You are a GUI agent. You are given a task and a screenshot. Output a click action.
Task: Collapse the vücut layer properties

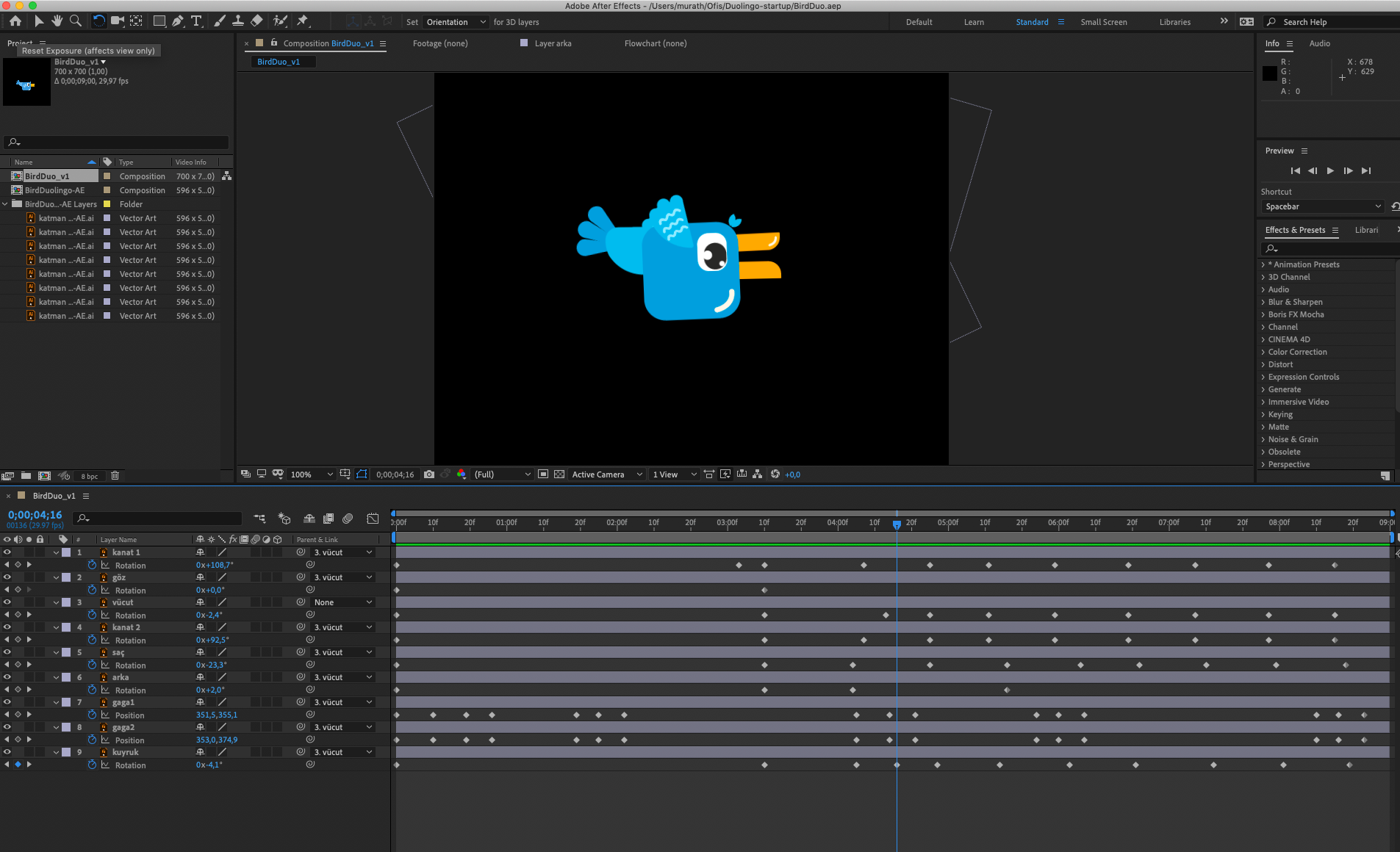click(56, 602)
